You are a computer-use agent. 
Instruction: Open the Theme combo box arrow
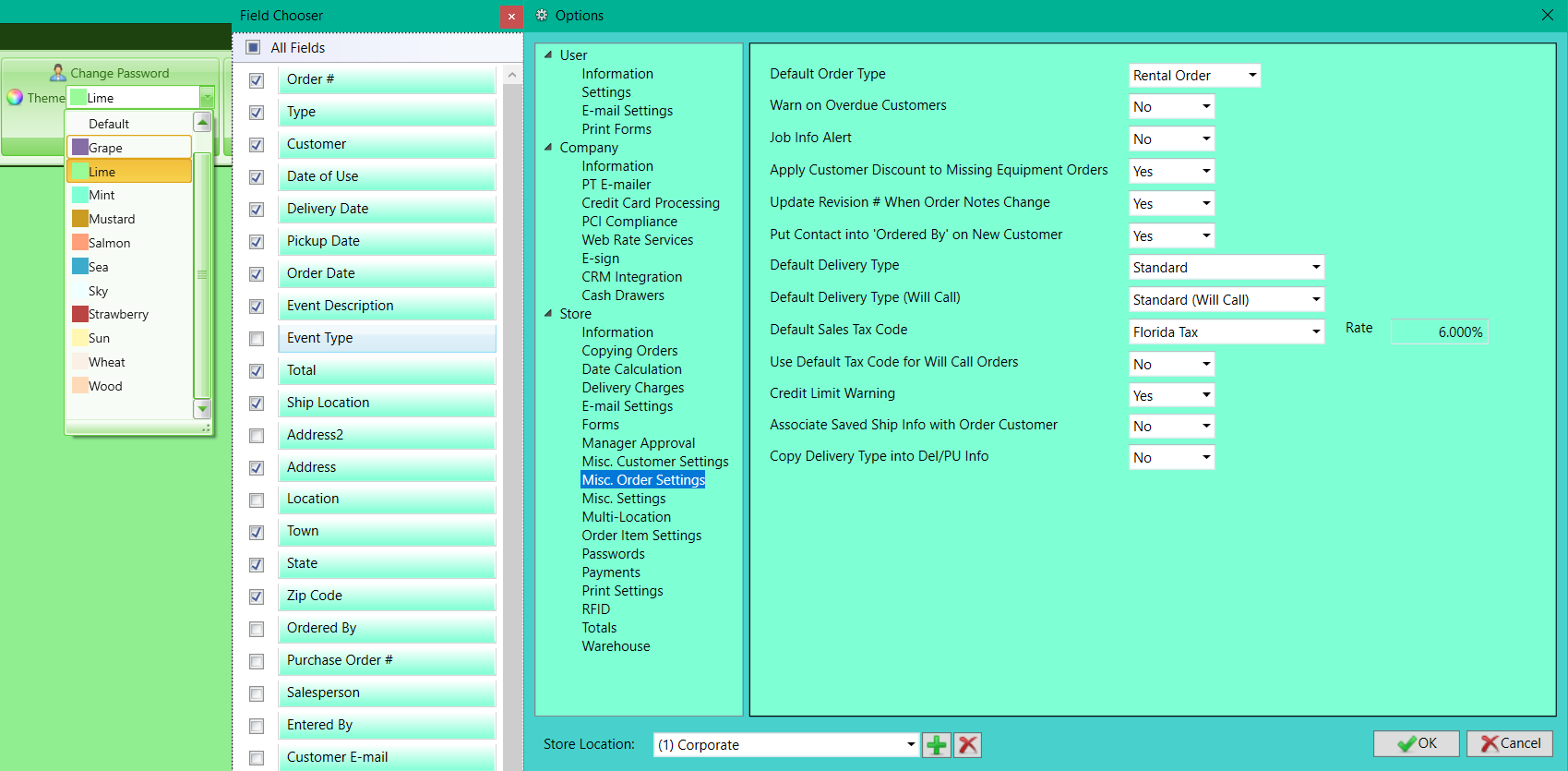point(207,98)
